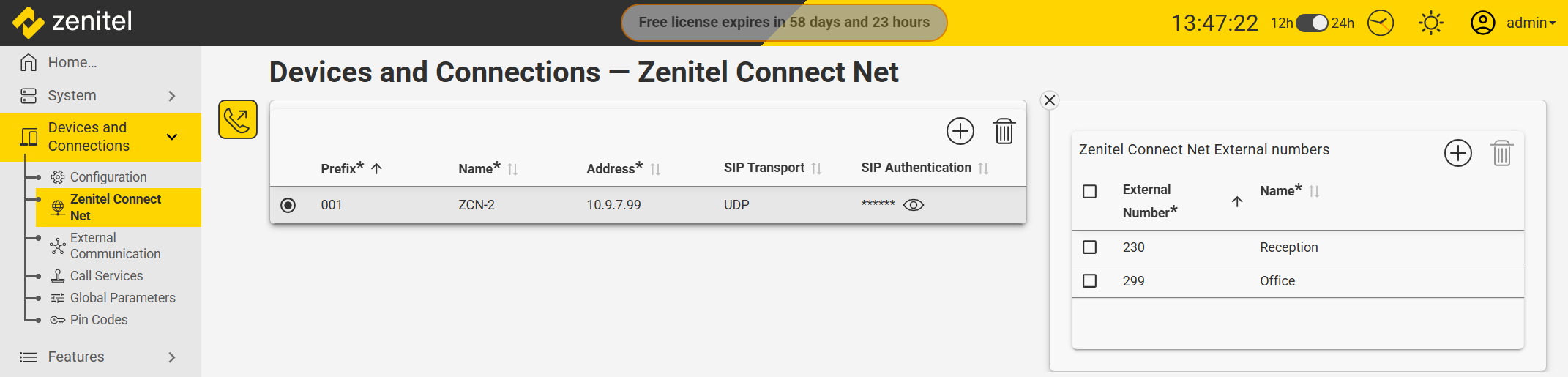This screenshot has height=377, width=1568.
Task: Click the free license expiry banner
Action: pyautogui.click(x=783, y=23)
